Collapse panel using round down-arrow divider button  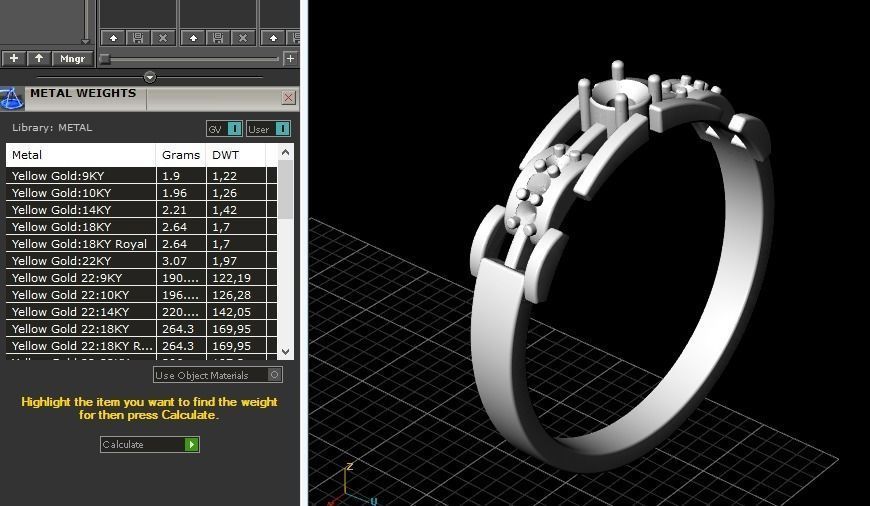[x=150, y=77]
